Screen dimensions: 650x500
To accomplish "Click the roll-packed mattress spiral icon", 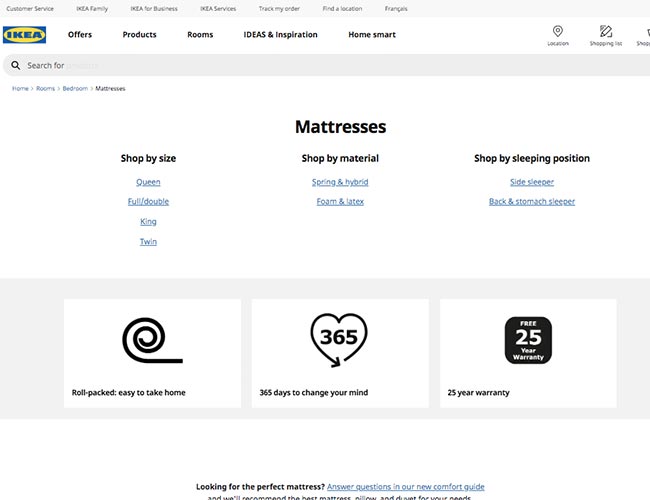I will pos(151,339).
